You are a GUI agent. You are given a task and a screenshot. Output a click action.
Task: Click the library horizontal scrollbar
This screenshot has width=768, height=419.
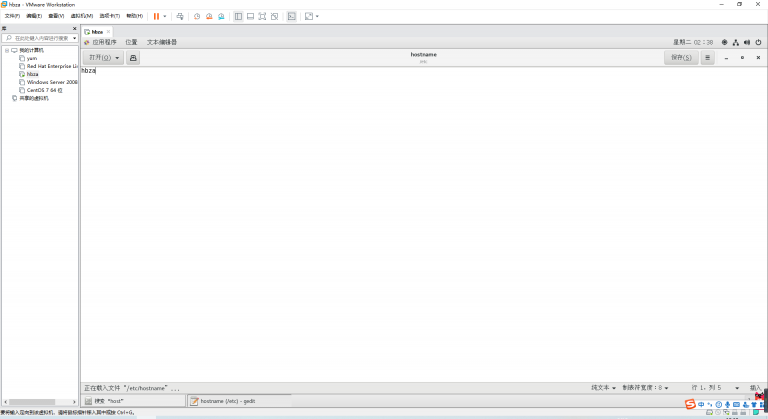coord(32,402)
